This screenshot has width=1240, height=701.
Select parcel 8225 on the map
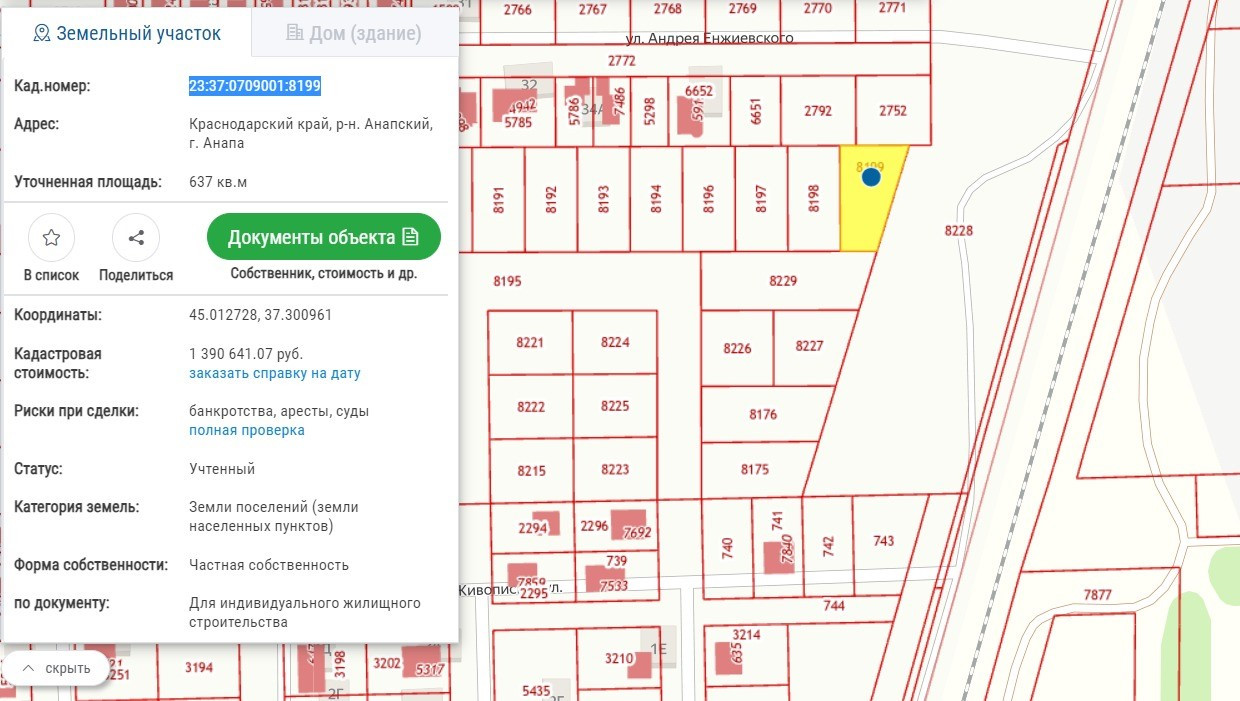(x=615, y=406)
